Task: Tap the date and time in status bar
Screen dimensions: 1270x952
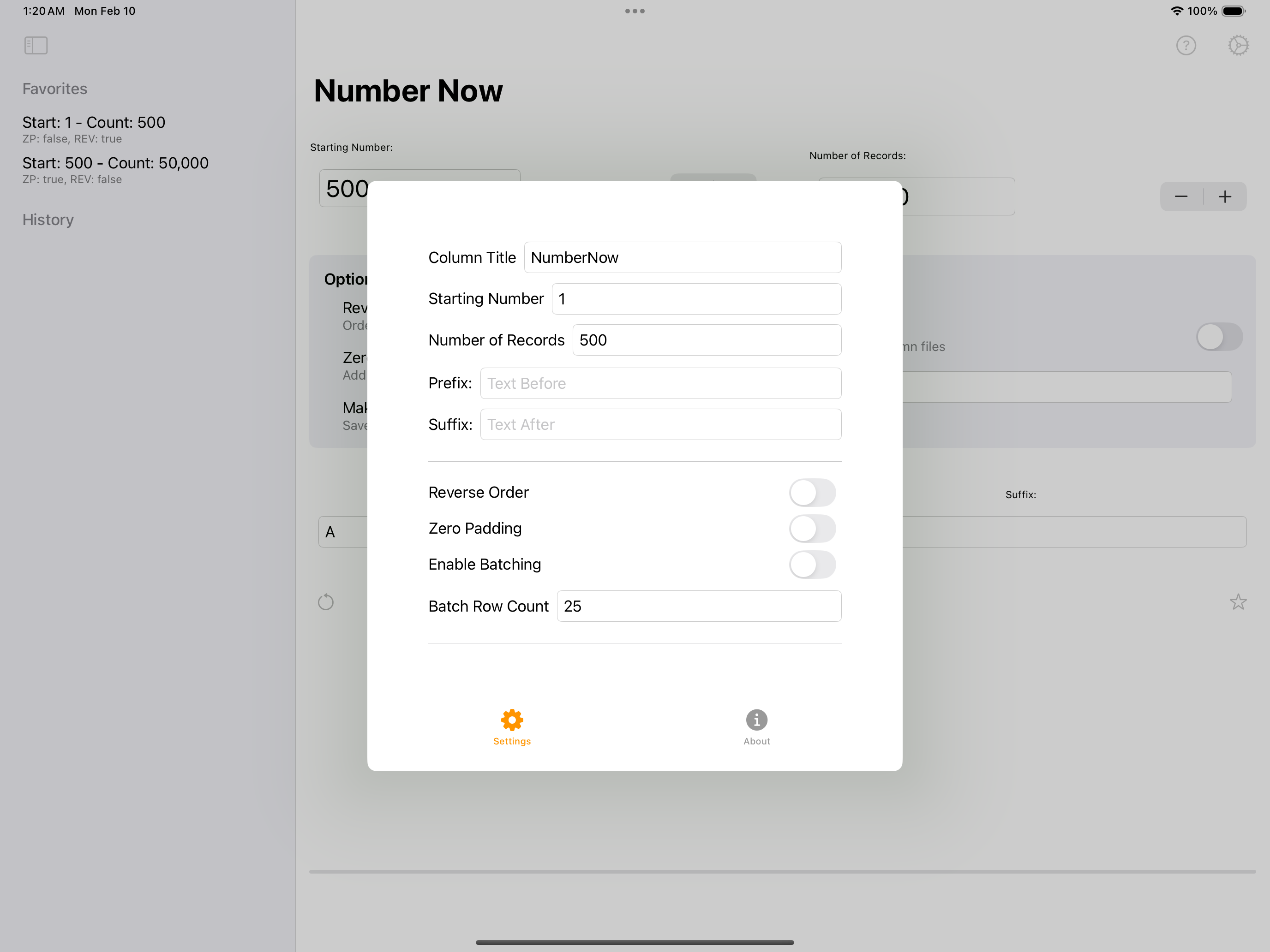Action: click(79, 11)
